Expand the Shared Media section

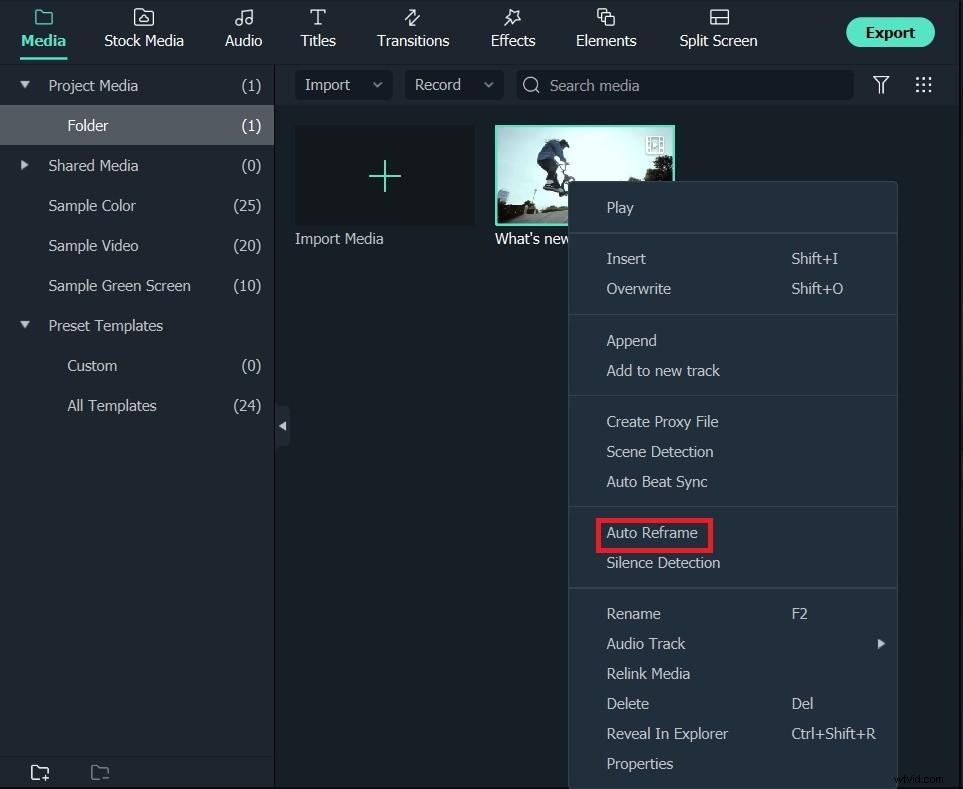[x=24, y=165]
